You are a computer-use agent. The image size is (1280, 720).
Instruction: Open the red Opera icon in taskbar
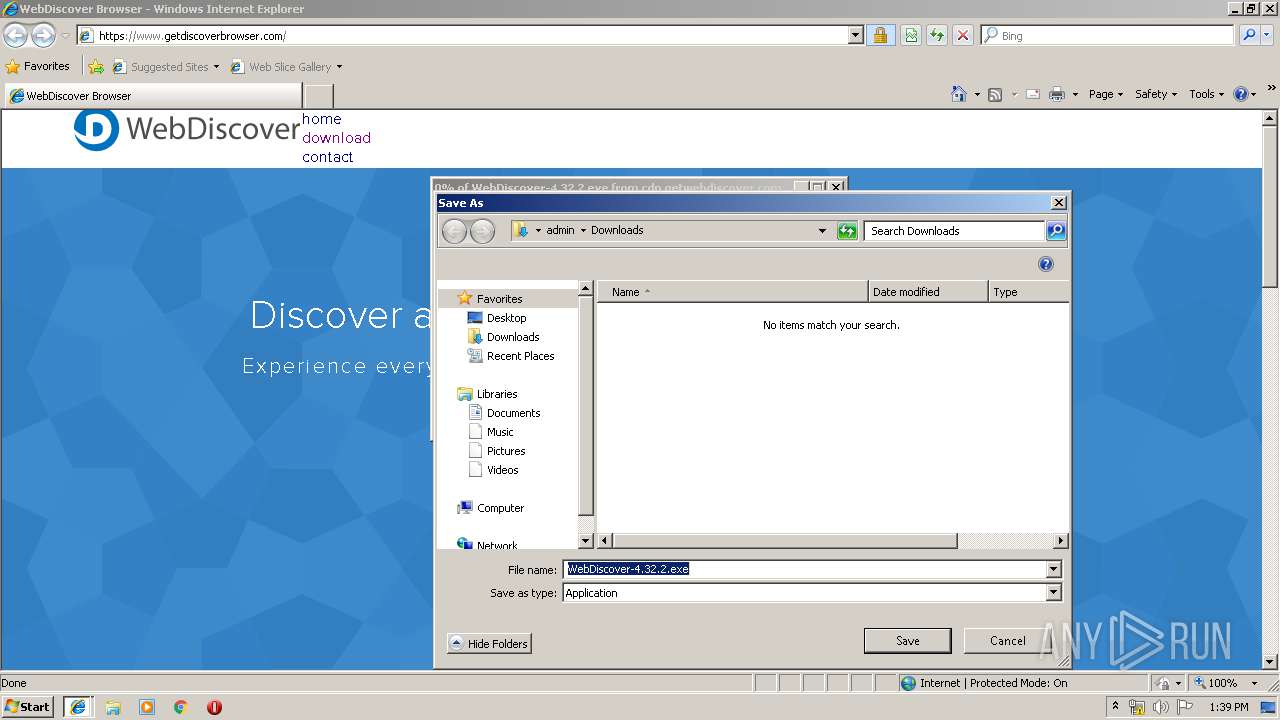(x=214, y=707)
